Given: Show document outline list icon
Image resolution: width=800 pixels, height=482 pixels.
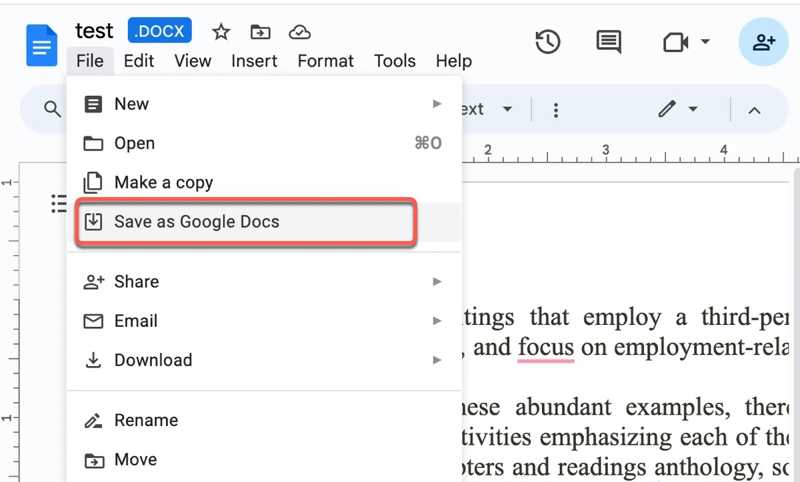Looking at the screenshot, I should click(59, 204).
